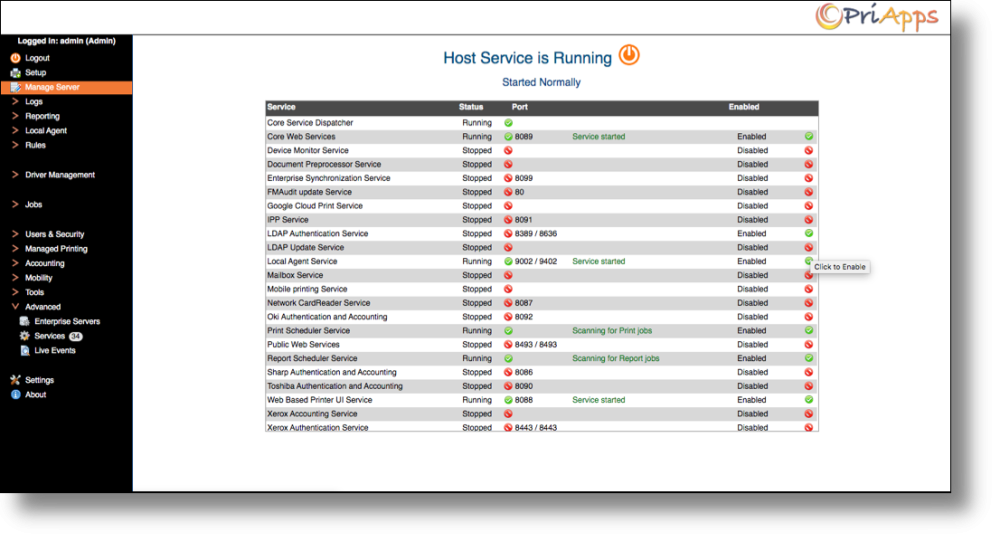This screenshot has width=1000, height=542.
Task: Click red stopped icon for Enterprise Synchronization Service
Action: pos(508,179)
